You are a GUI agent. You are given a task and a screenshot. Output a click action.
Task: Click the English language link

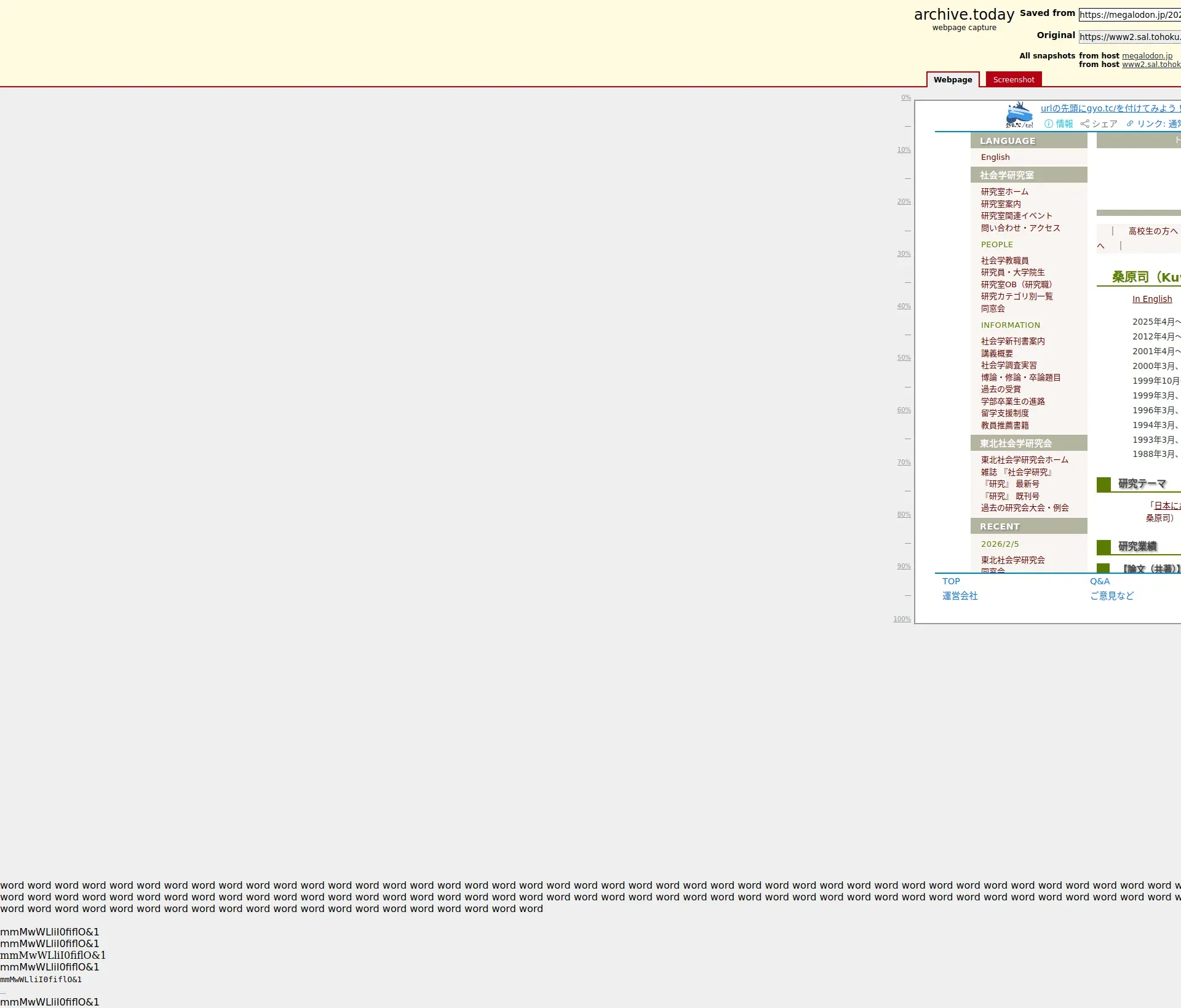click(995, 157)
